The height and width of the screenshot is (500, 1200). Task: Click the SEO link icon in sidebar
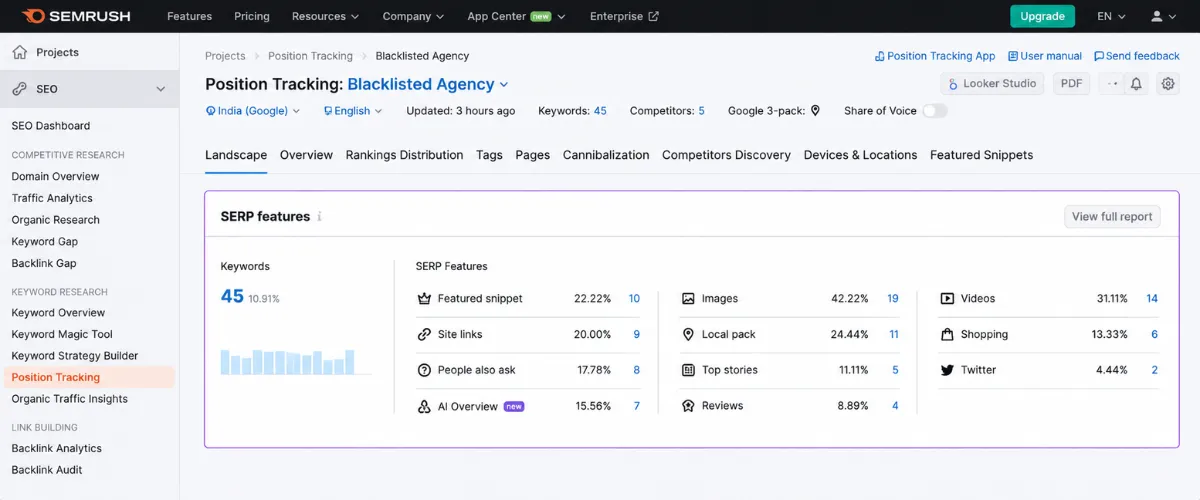20,89
